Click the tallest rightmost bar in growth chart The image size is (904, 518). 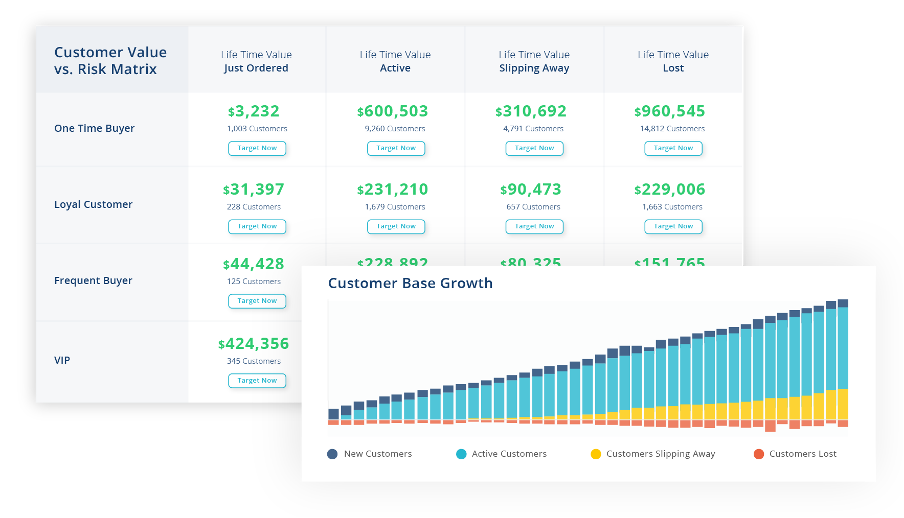coord(843,362)
